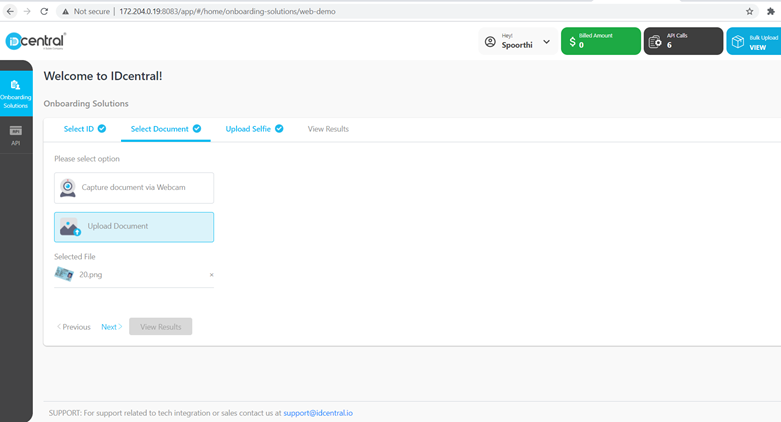Viewport: 781px width, 422px height.
Task: Reload the page with the refresh icon
Action: 44,11
